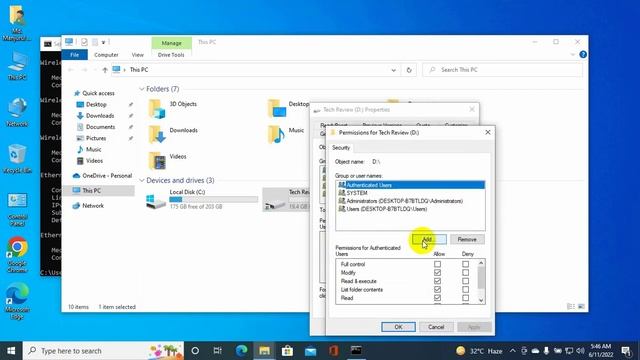The width and height of the screenshot is (640, 360).
Task: Click Properties icon in Explorer quick access toolbar
Action: pos(84,42)
